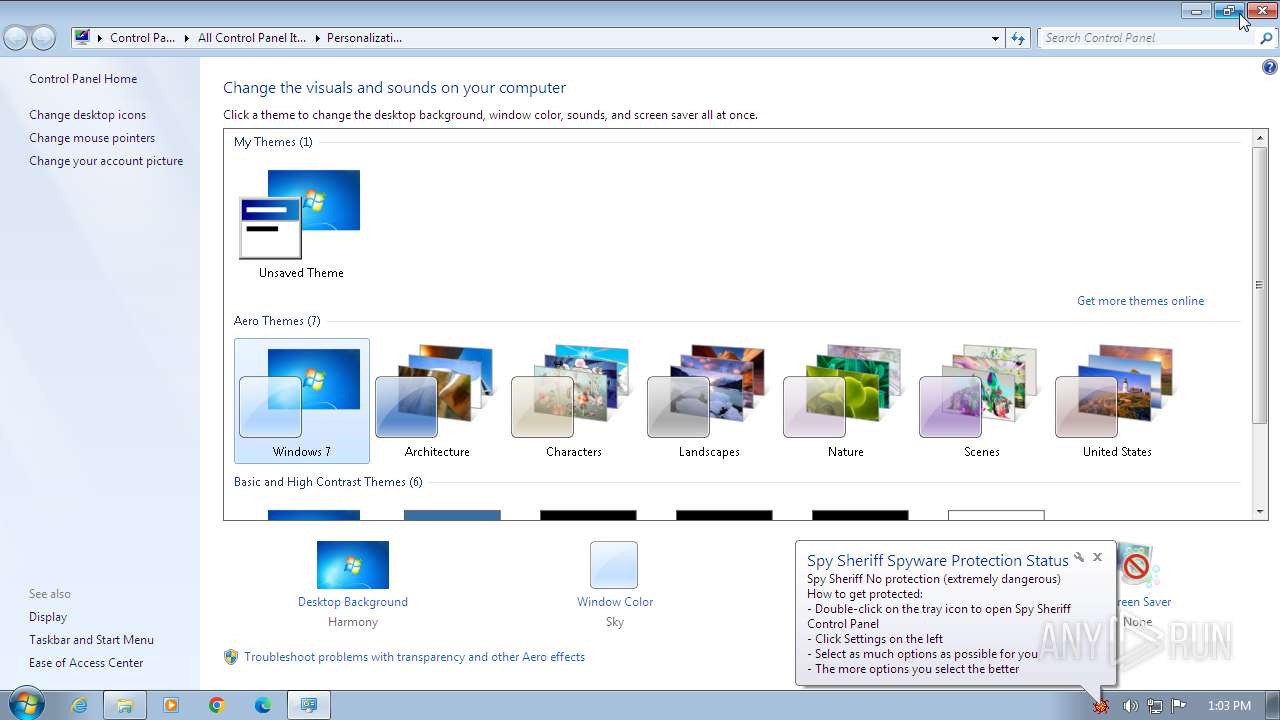Expand the Control Panel breadcrumb arrow
Viewport: 1280px width, 720px height.
(x=100, y=38)
